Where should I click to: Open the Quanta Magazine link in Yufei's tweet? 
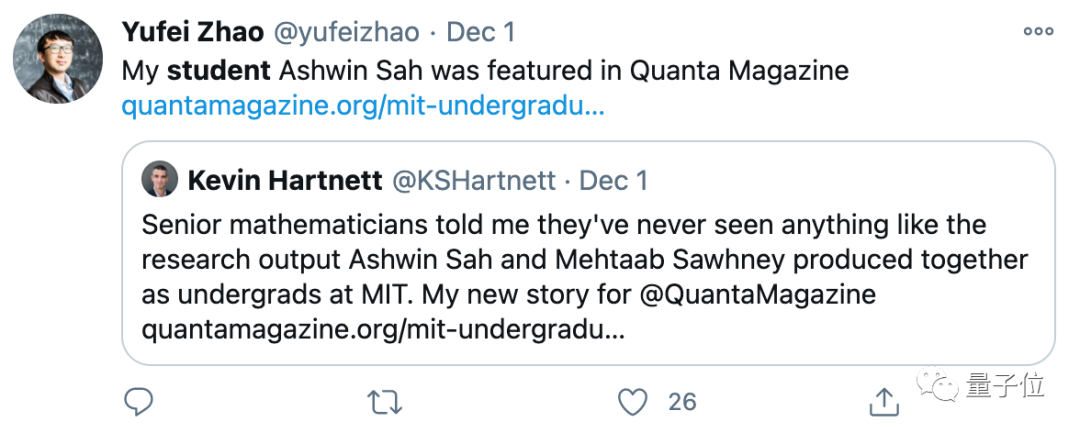tap(362, 106)
